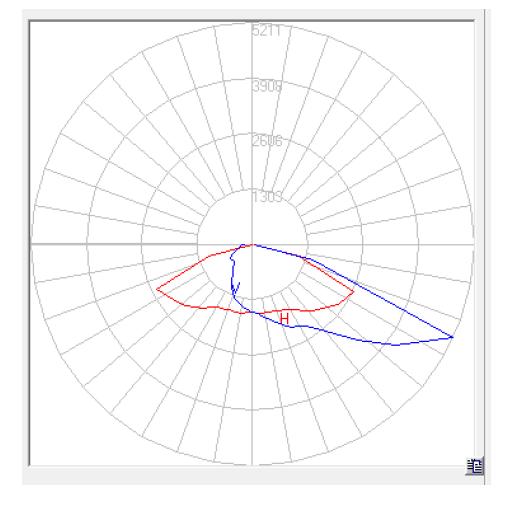Click the gray status strip below the chart

(253, 476)
